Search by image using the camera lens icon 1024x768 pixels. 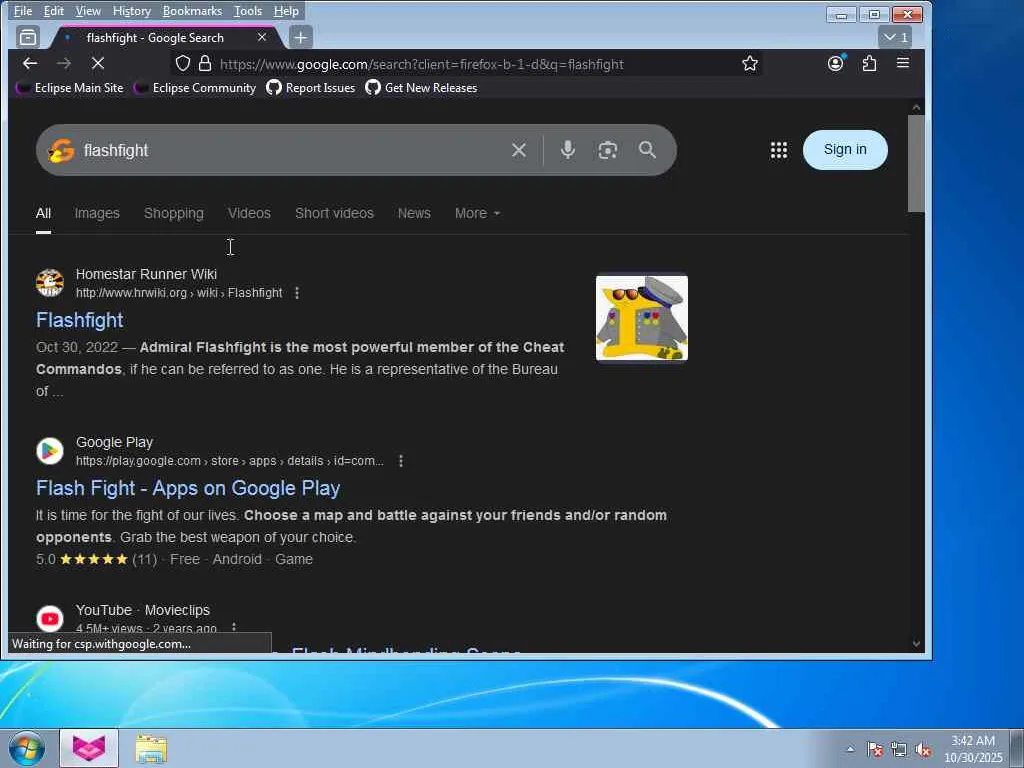click(608, 150)
